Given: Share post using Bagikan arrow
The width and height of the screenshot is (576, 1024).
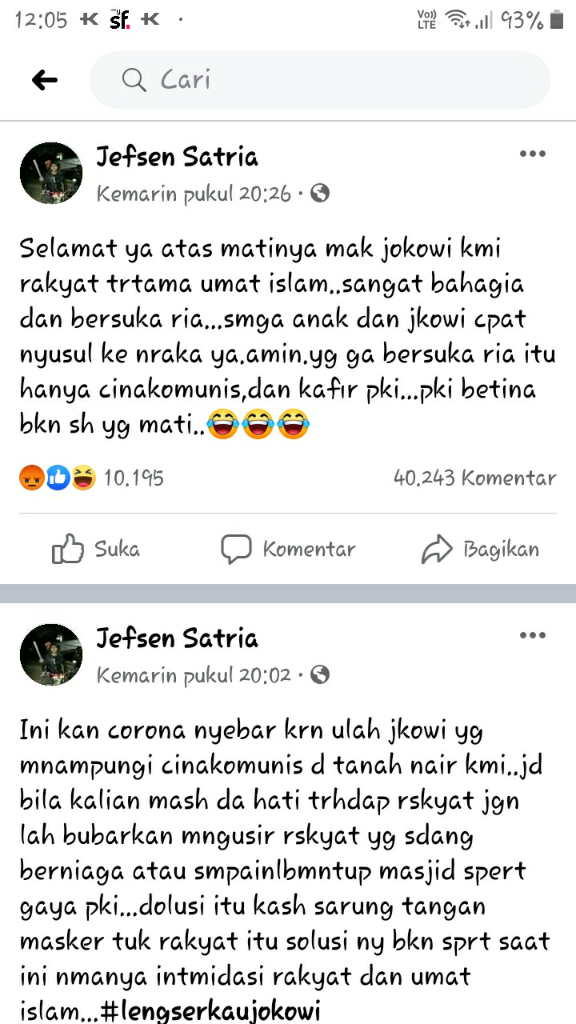Looking at the screenshot, I should click(x=480, y=549).
